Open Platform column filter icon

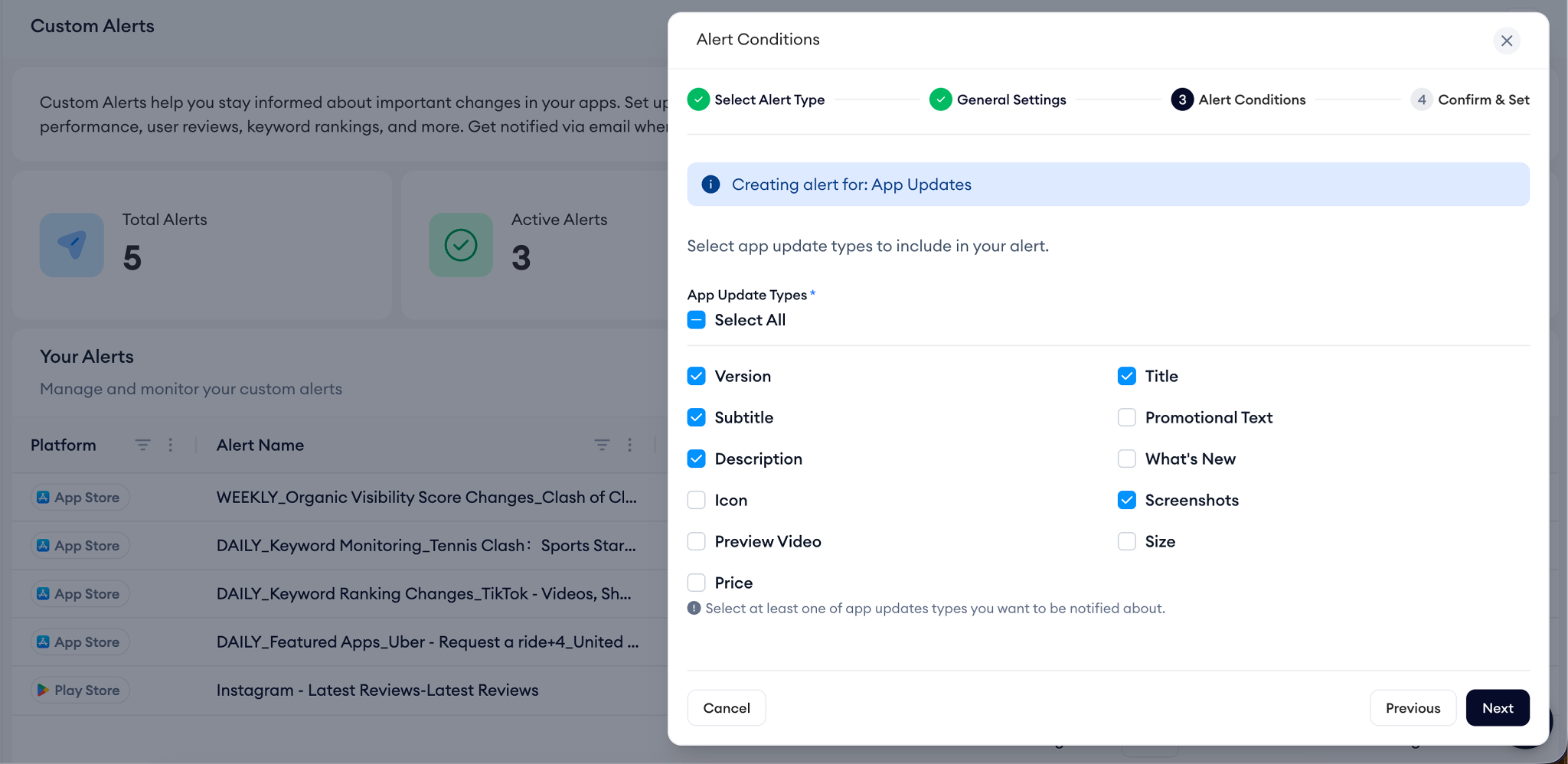(142, 445)
